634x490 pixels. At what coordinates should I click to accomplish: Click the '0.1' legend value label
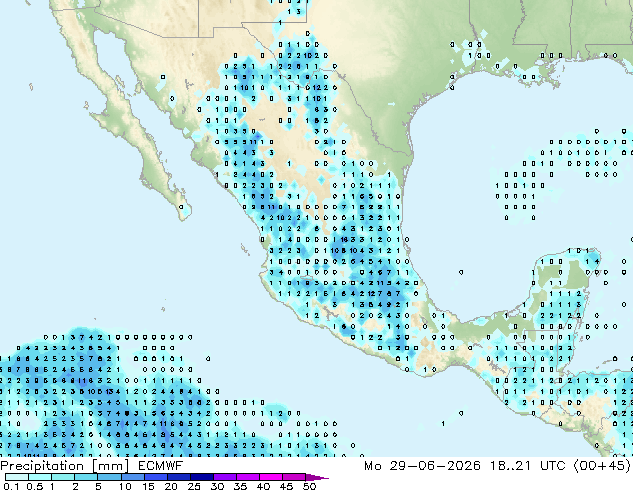(x=11, y=486)
